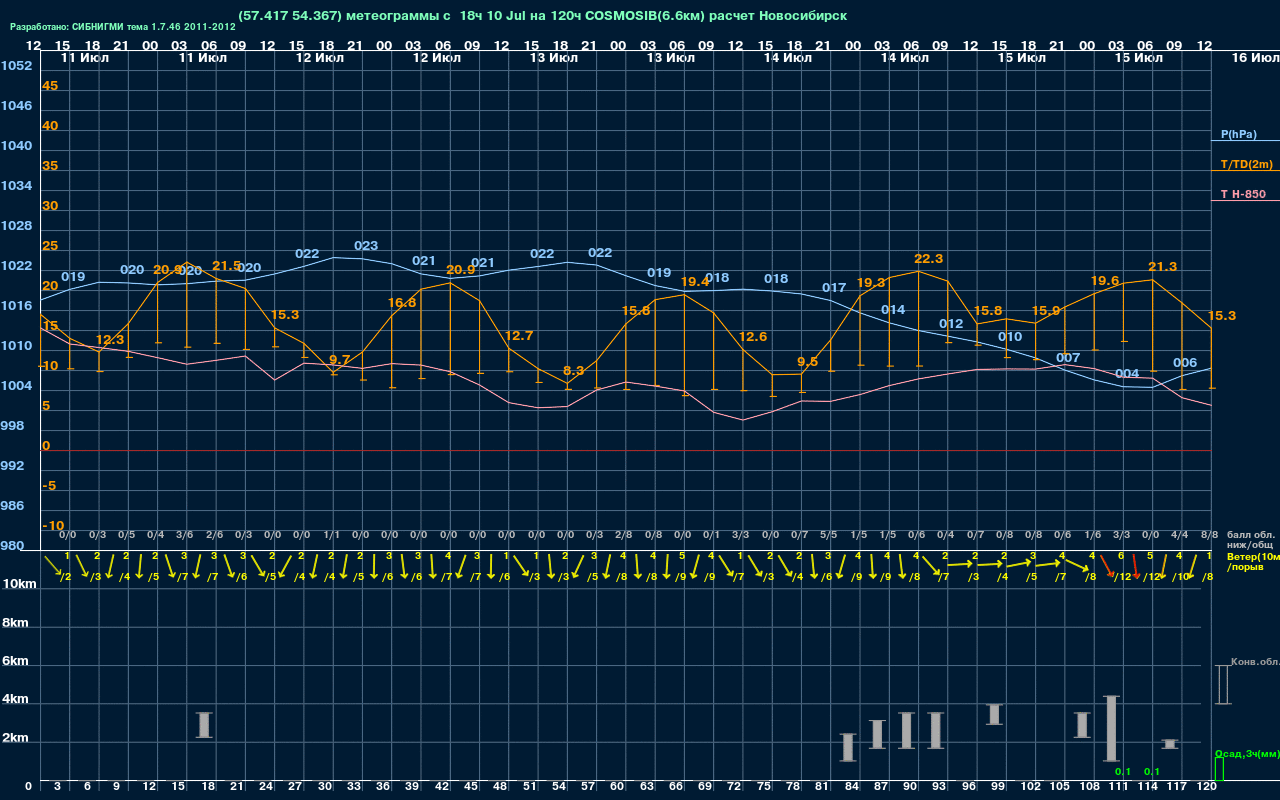Screen dimensions: 1280x800
Task: Click the 'Осад,3ч(мм)' precipitation legend label
Action: (1247, 753)
